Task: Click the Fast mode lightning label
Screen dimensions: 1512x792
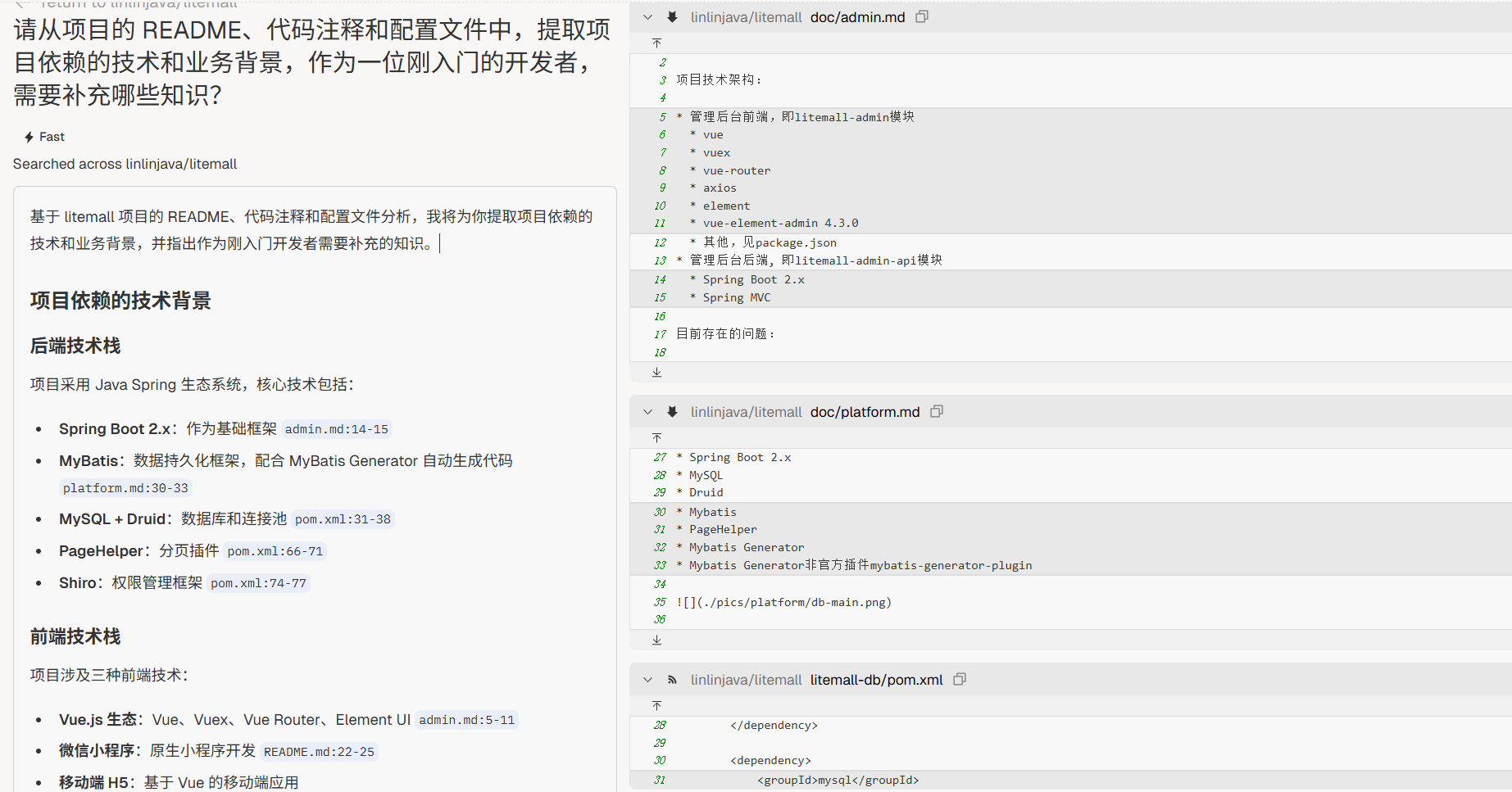Action: click(x=44, y=137)
